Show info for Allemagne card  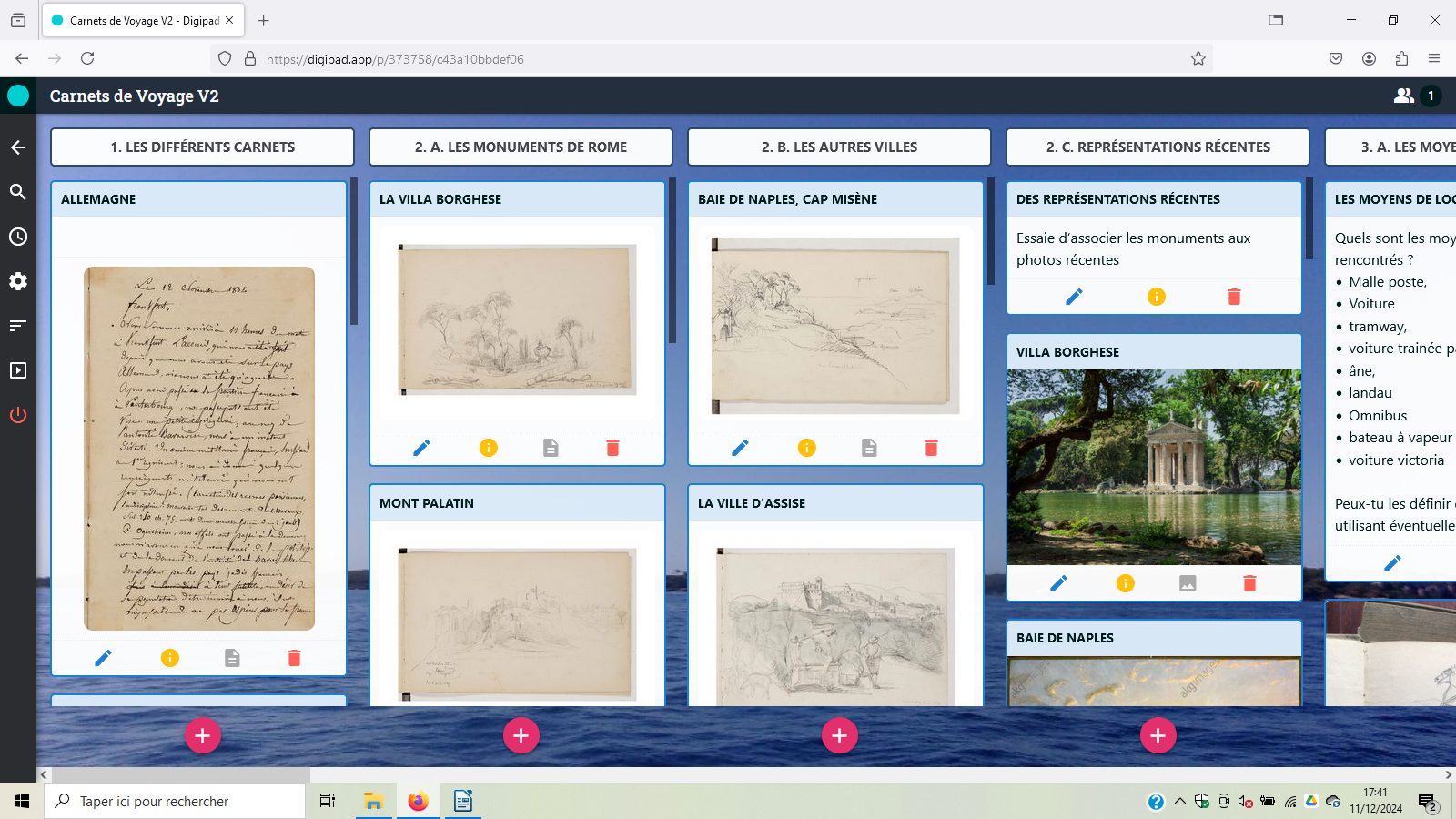pos(170,658)
